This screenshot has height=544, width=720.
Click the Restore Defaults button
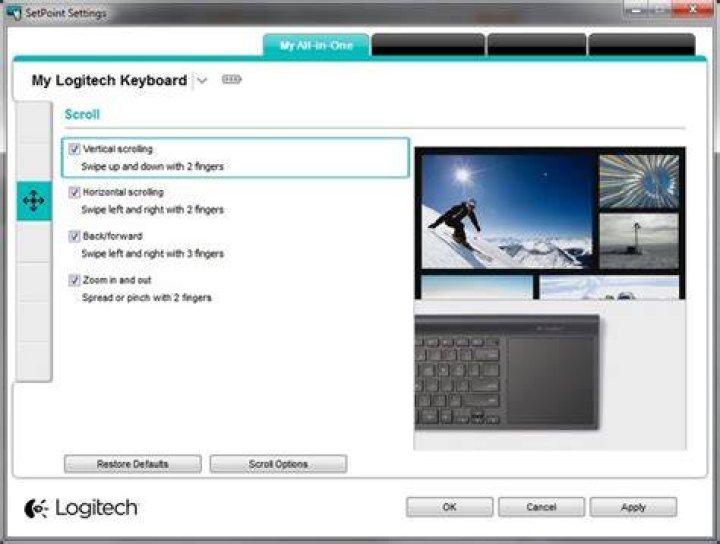coord(133,464)
